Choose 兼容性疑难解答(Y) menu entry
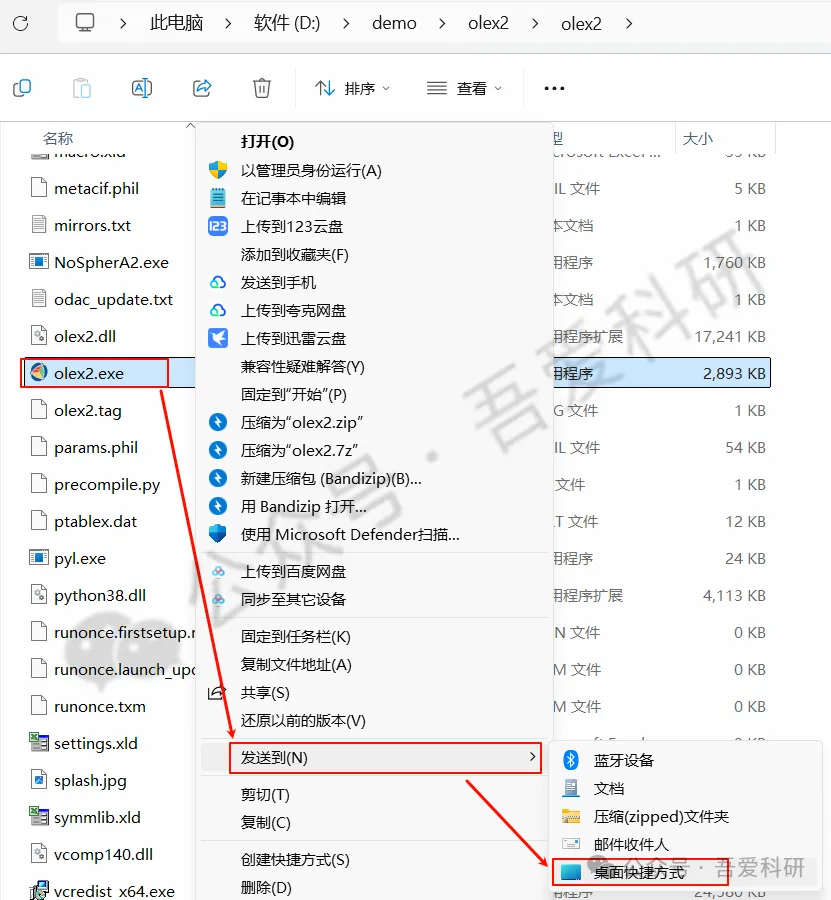The image size is (831, 900). (x=302, y=367)
